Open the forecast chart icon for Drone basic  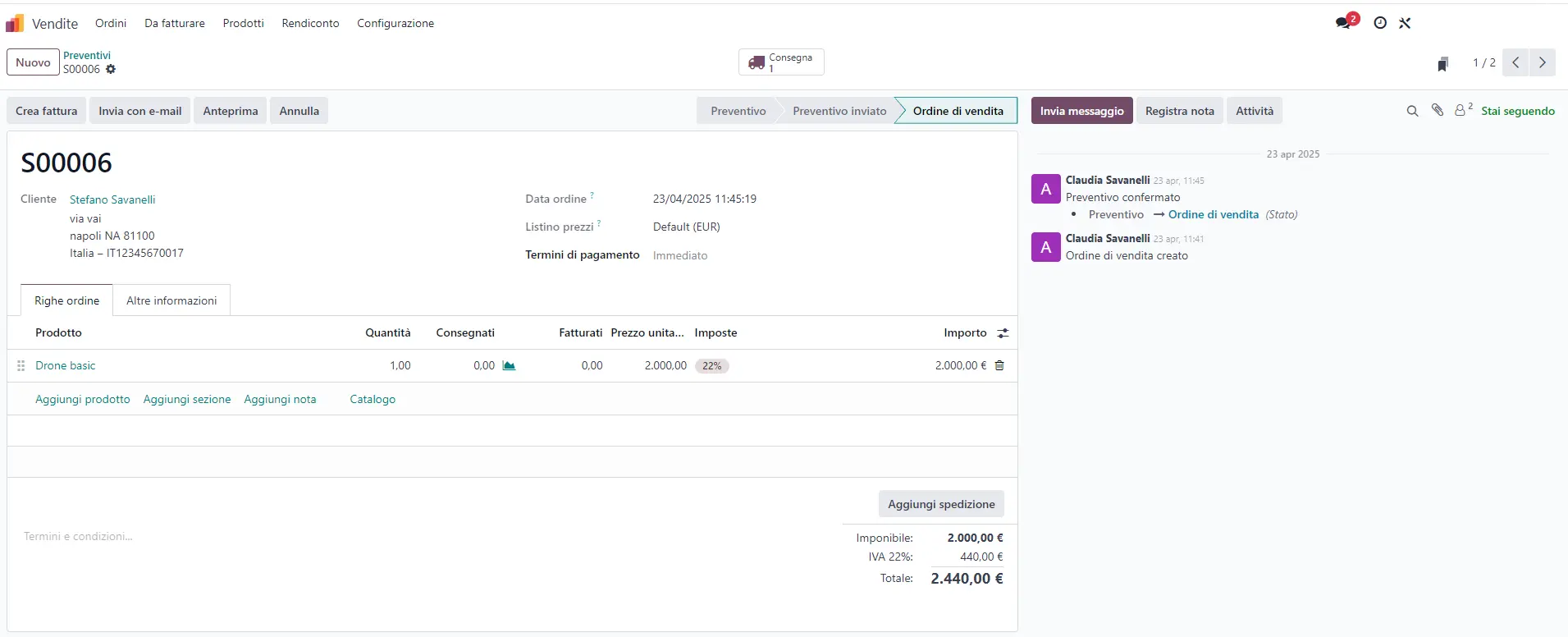[509, 365]
